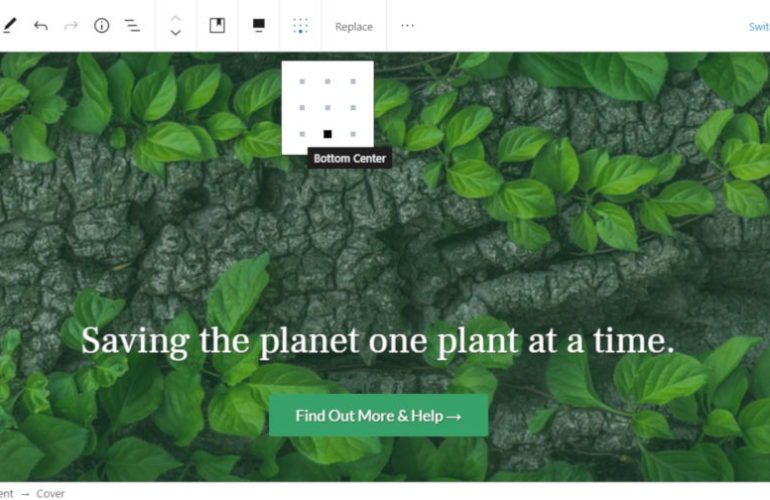This screenshot has height=500, width=770.
Task: Open the block alignment icon
Action: click(258, 26)
